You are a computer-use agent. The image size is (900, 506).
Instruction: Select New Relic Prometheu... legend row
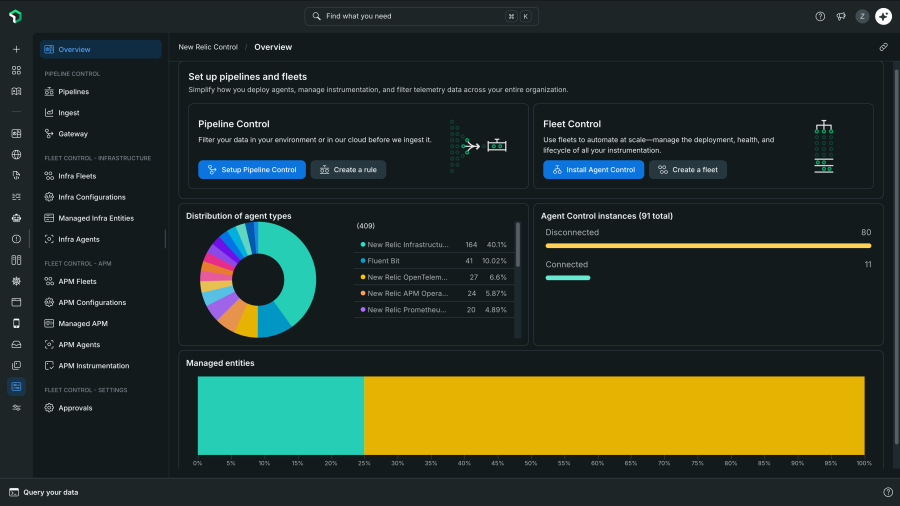tap(433, 309)
